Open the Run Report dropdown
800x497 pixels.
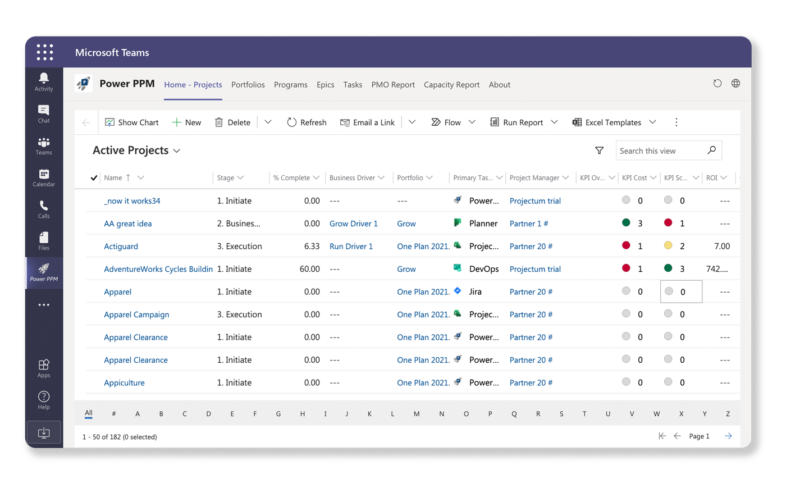554,122
